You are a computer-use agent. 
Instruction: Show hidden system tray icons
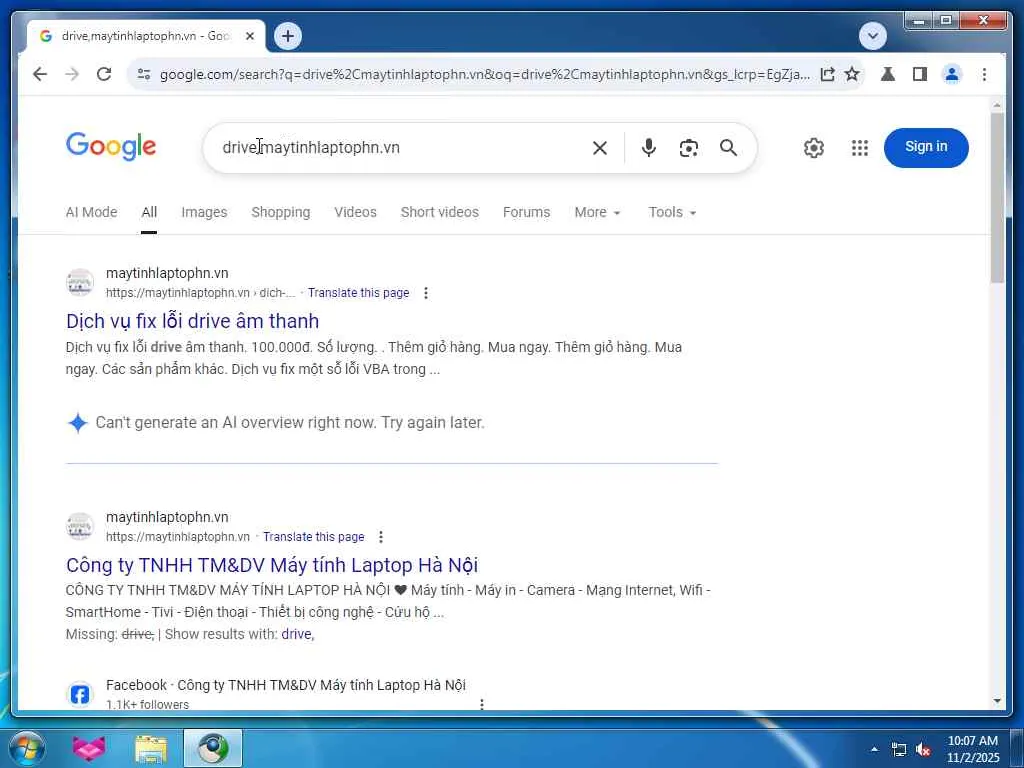pos(874,749)
